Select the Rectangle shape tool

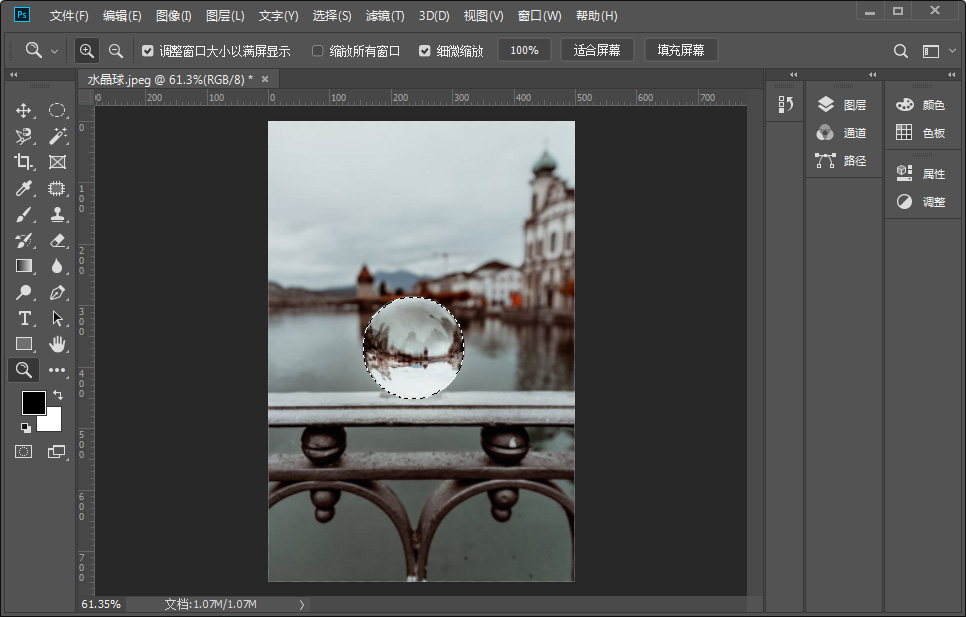pyautogui.click(x=23, y=344)
